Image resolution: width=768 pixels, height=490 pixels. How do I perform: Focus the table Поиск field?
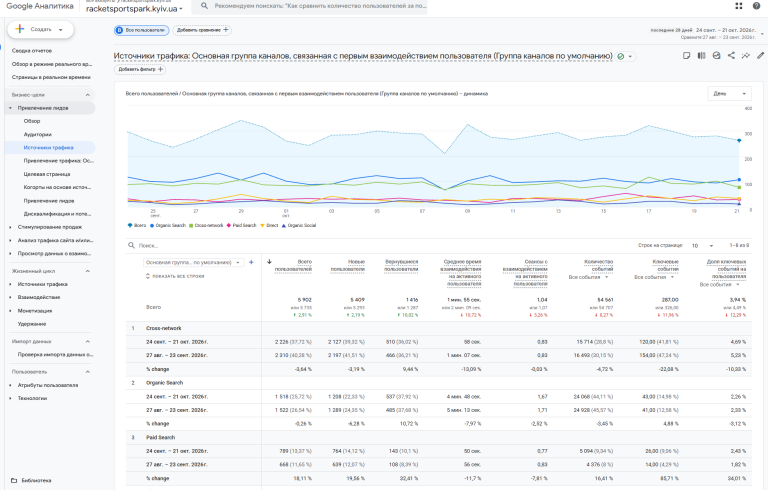[x=148, y=245]
